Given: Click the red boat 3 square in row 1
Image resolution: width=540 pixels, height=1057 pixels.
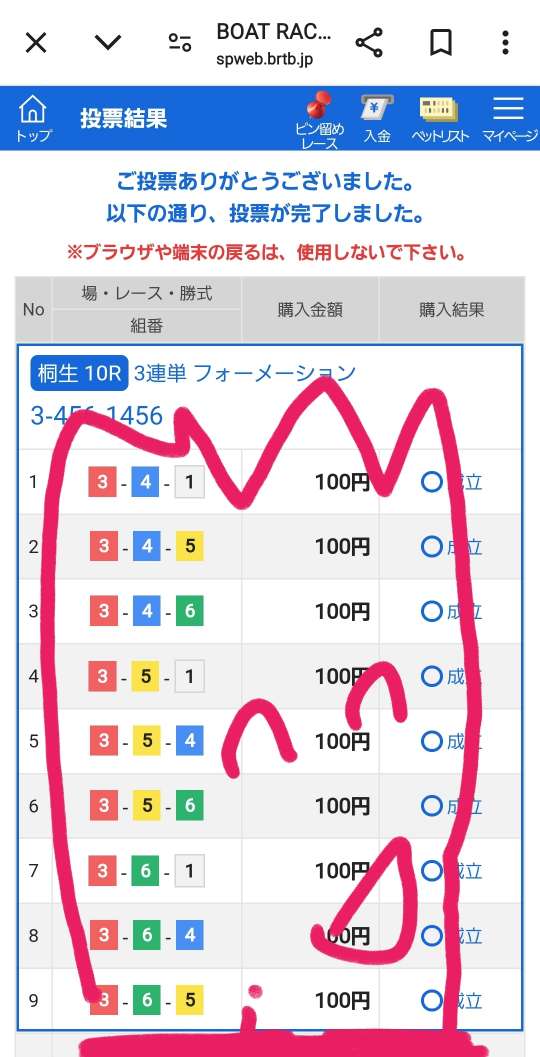Looking at the screenshot, I should [103, 481].
